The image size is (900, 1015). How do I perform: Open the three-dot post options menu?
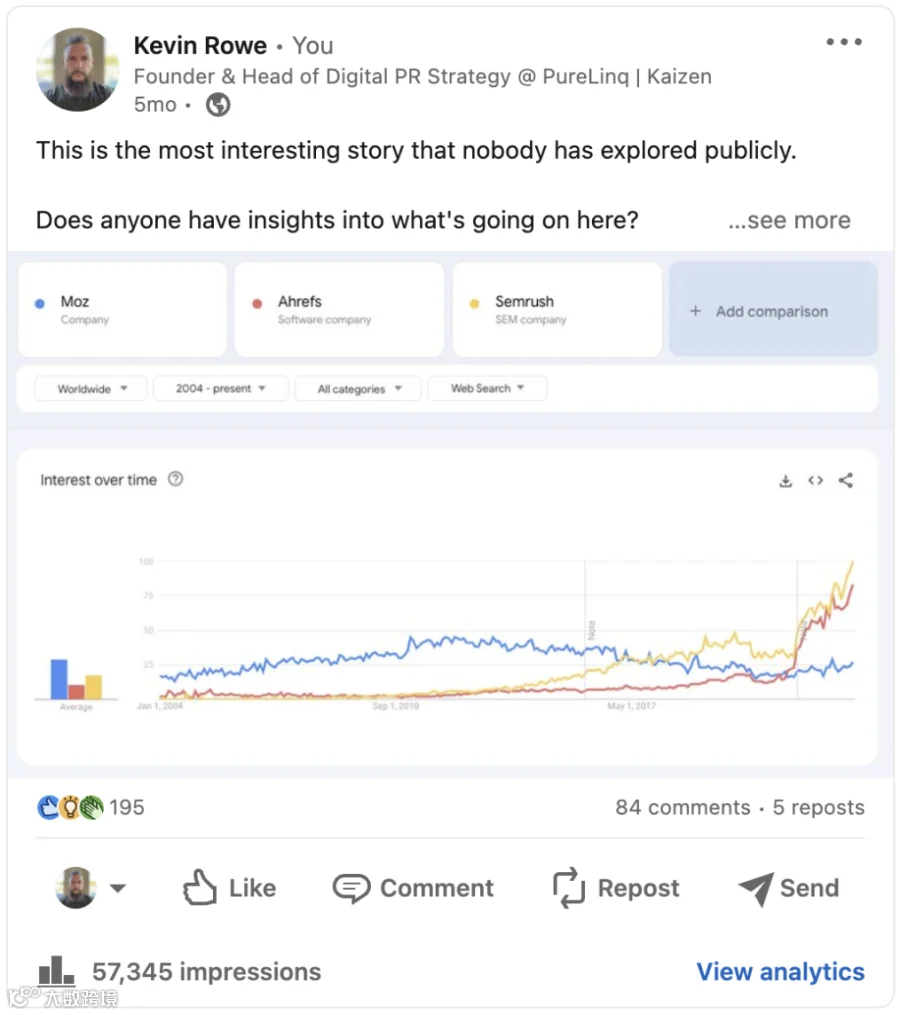pyautogui.click(x=844, y=42)
